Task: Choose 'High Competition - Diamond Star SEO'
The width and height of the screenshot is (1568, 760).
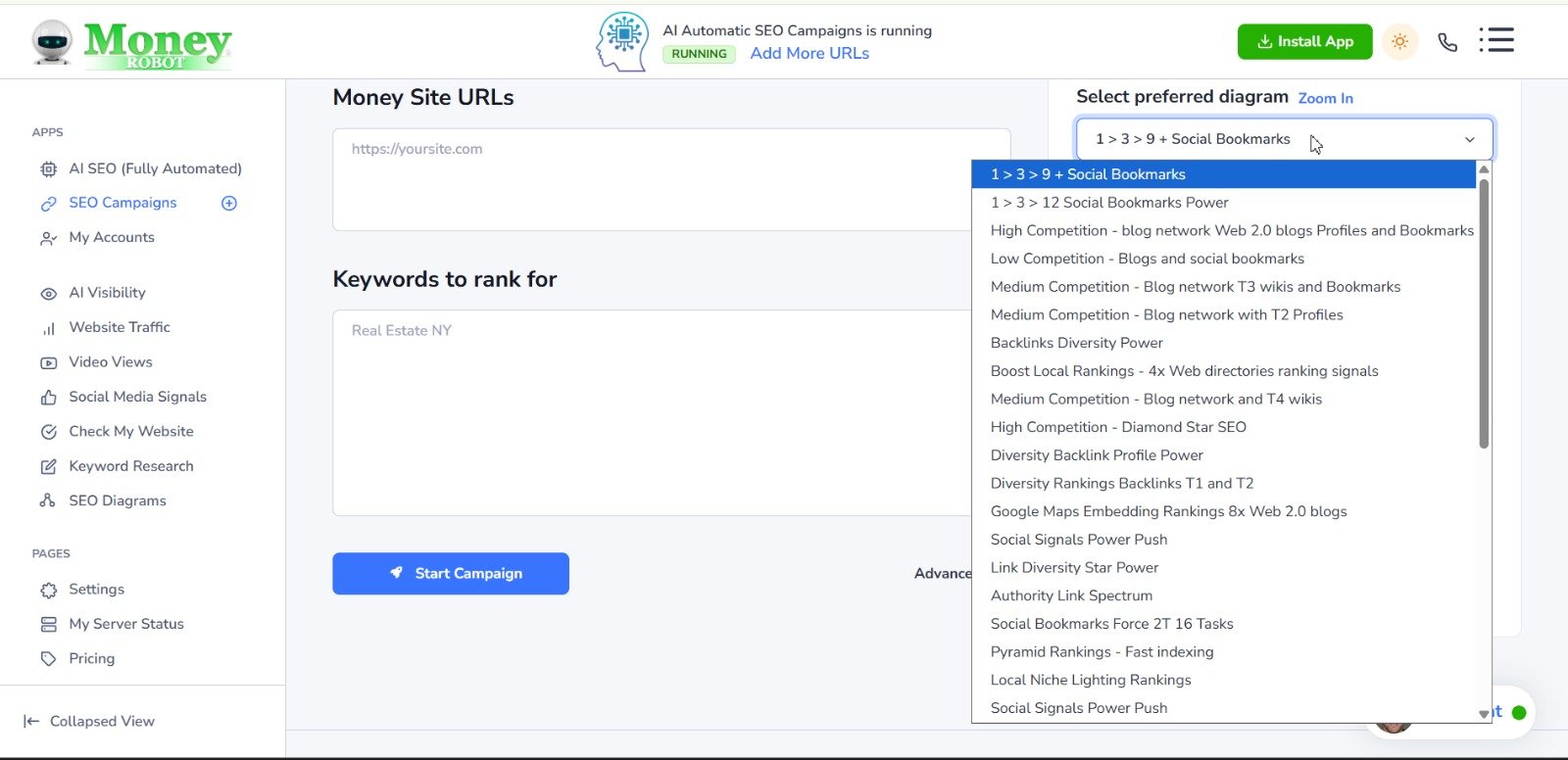Action: (x=1223, y=427)
